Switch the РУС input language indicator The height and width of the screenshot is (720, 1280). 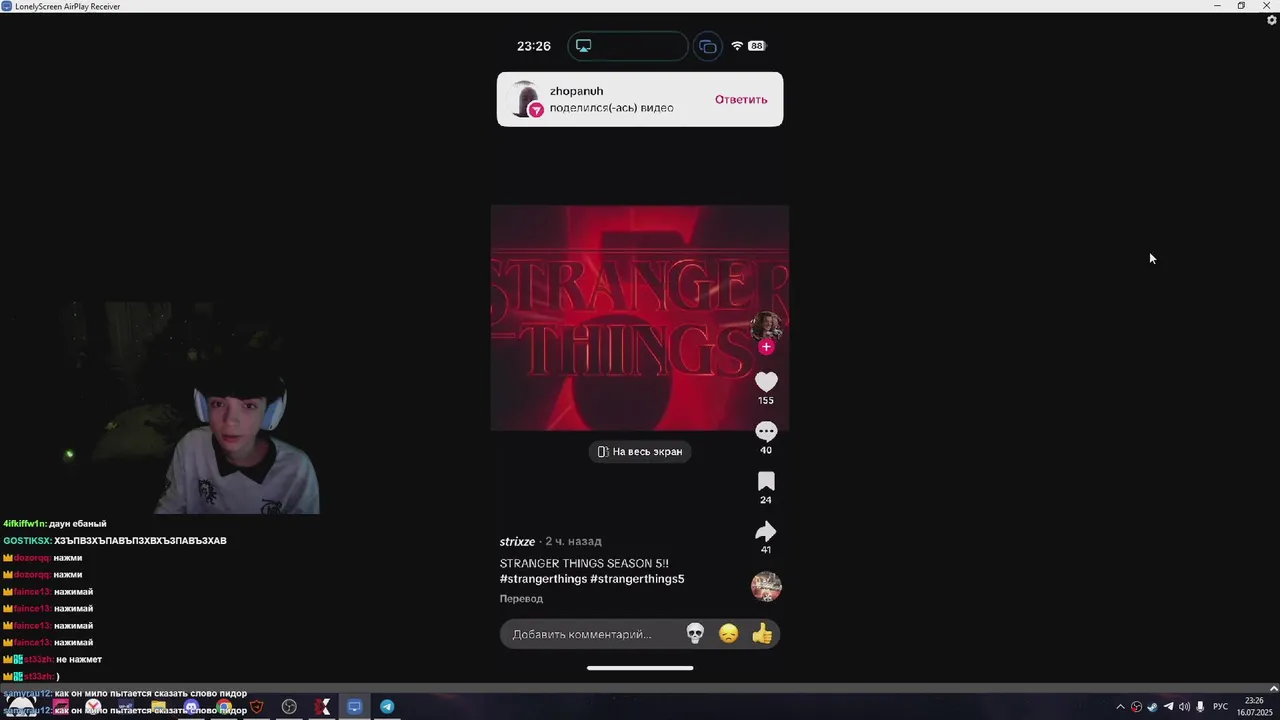1220,707
